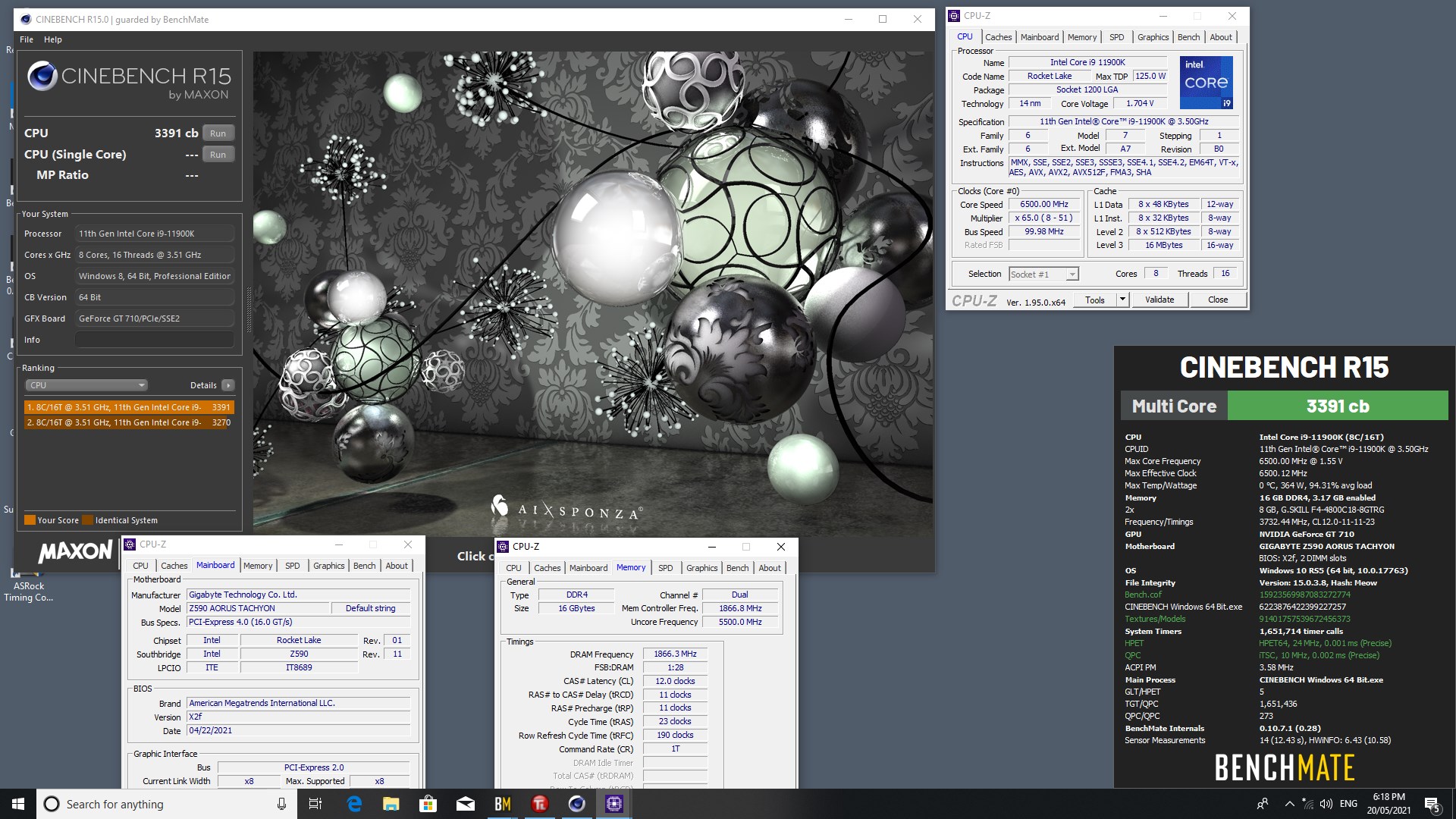Select Caches tab in the Memory CPU-Z window

547,568
